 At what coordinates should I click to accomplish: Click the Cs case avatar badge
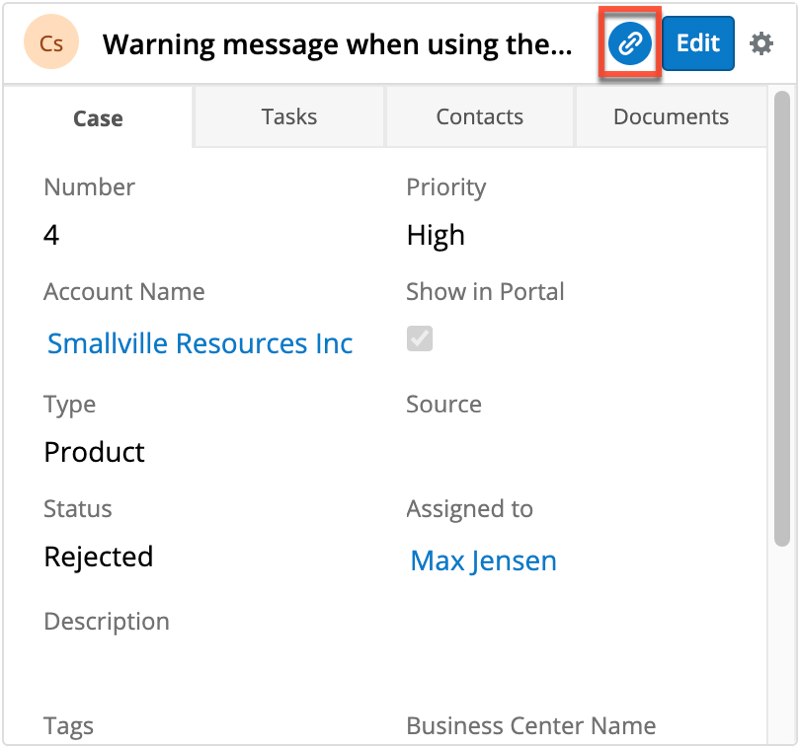[51, 44]
